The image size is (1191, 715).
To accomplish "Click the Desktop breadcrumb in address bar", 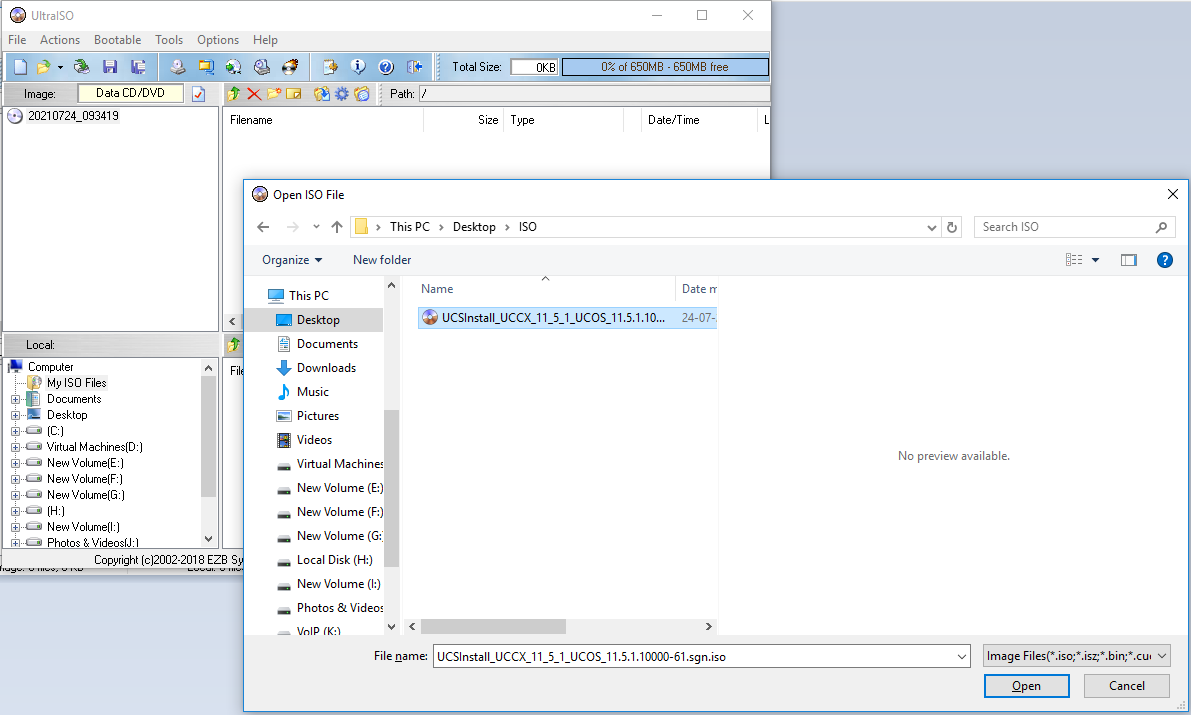I will 474,227.
